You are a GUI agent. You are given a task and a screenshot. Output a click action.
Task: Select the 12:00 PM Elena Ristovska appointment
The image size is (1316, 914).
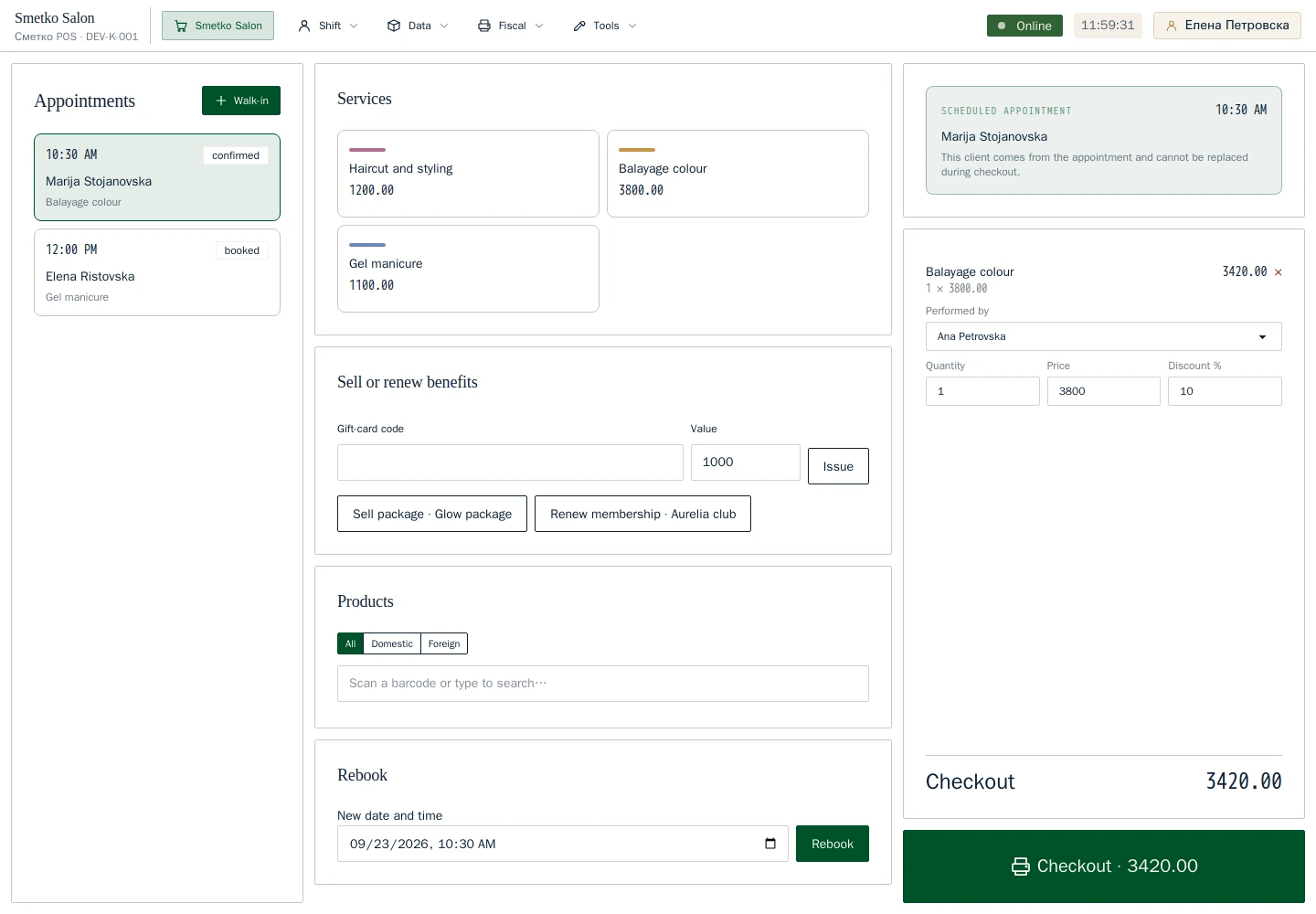click(157, 272)
